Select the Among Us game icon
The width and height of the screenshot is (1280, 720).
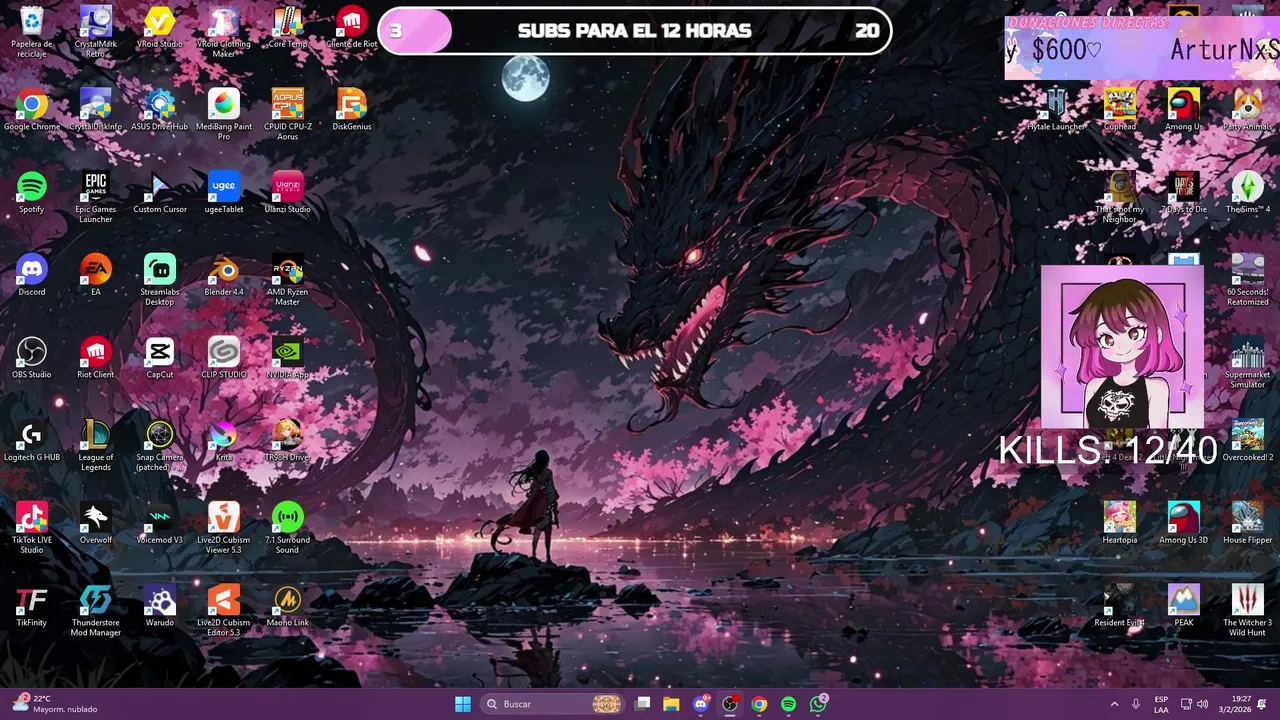[1184, 104]
